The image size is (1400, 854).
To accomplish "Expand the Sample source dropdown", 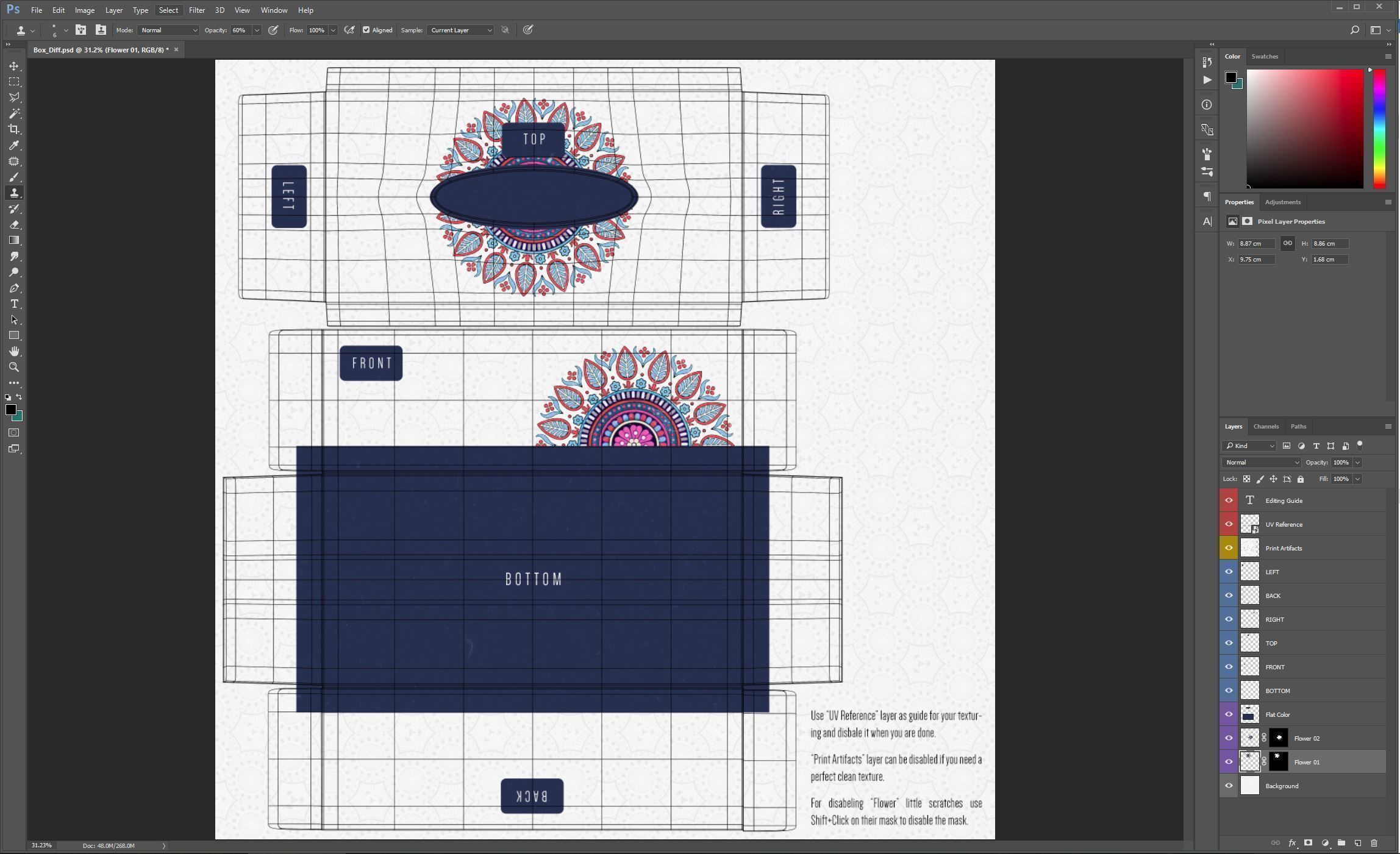I will (460, 30).
